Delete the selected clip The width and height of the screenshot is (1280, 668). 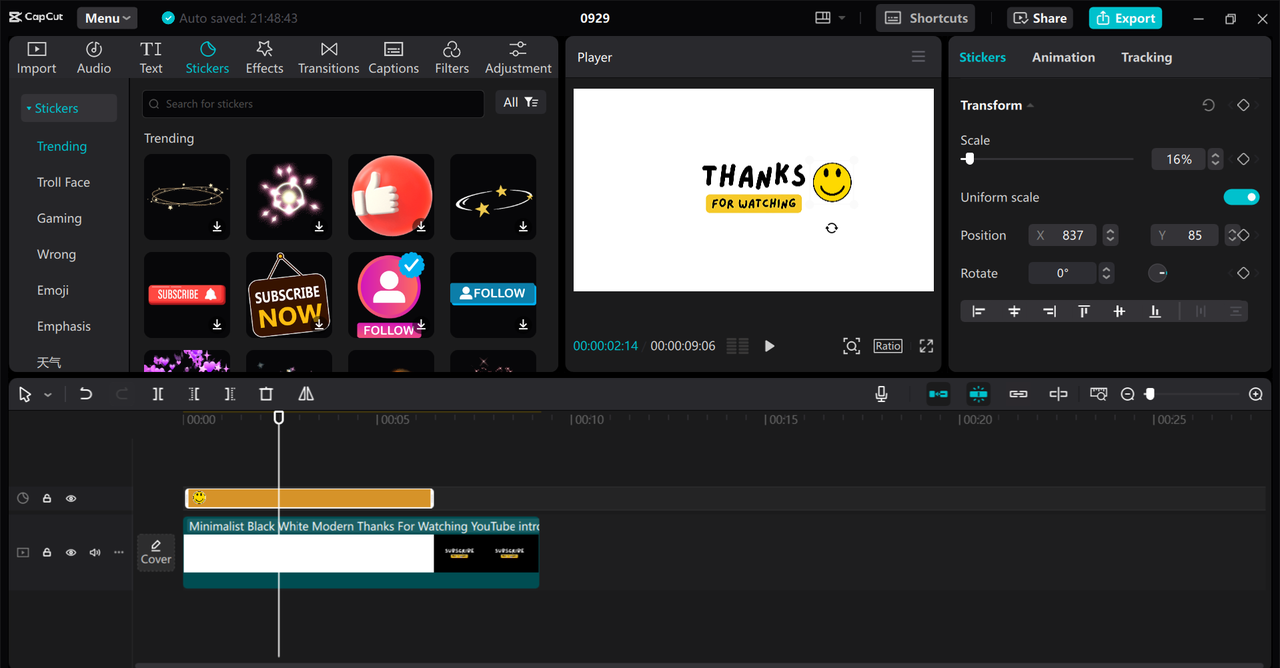click(266, 394)
